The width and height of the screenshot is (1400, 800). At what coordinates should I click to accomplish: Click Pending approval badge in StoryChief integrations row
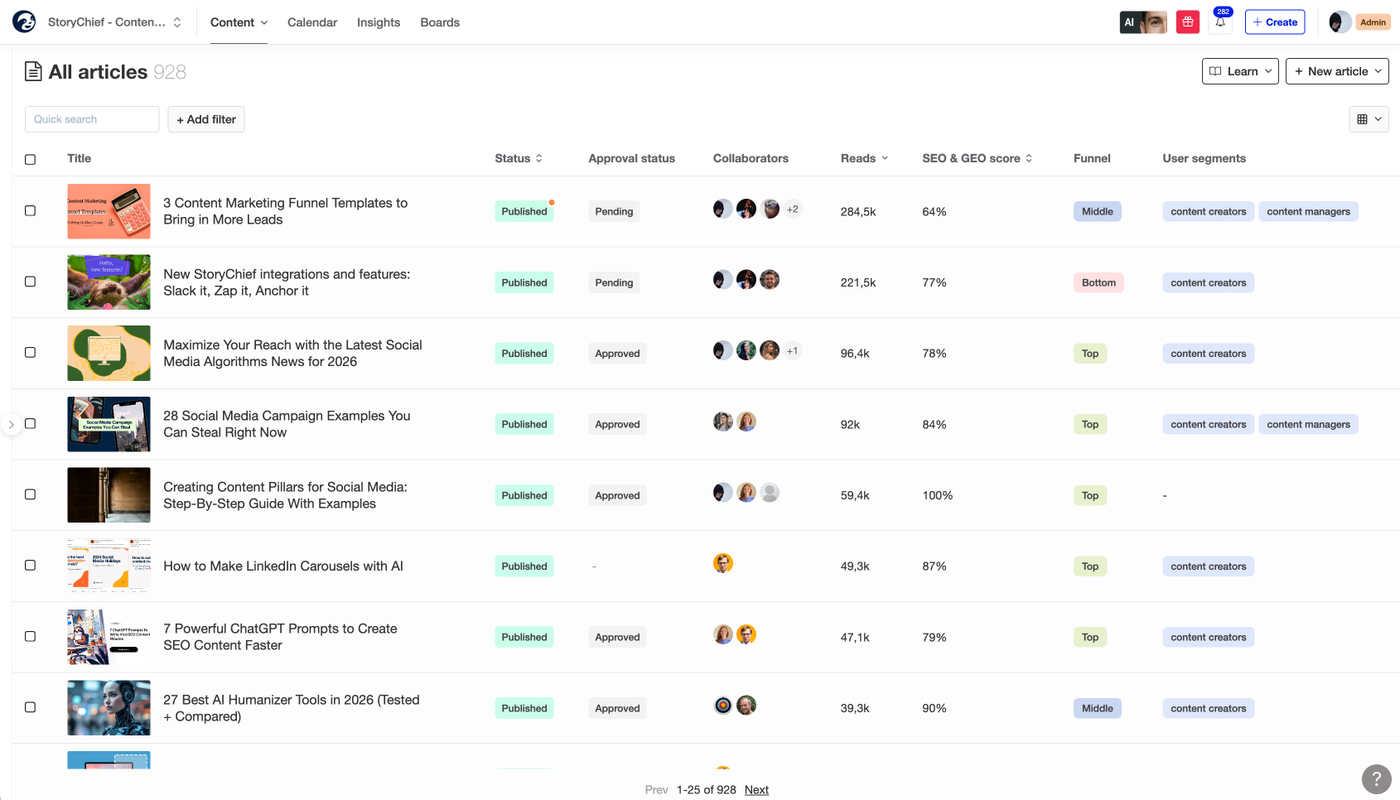(x=614, y=282)
